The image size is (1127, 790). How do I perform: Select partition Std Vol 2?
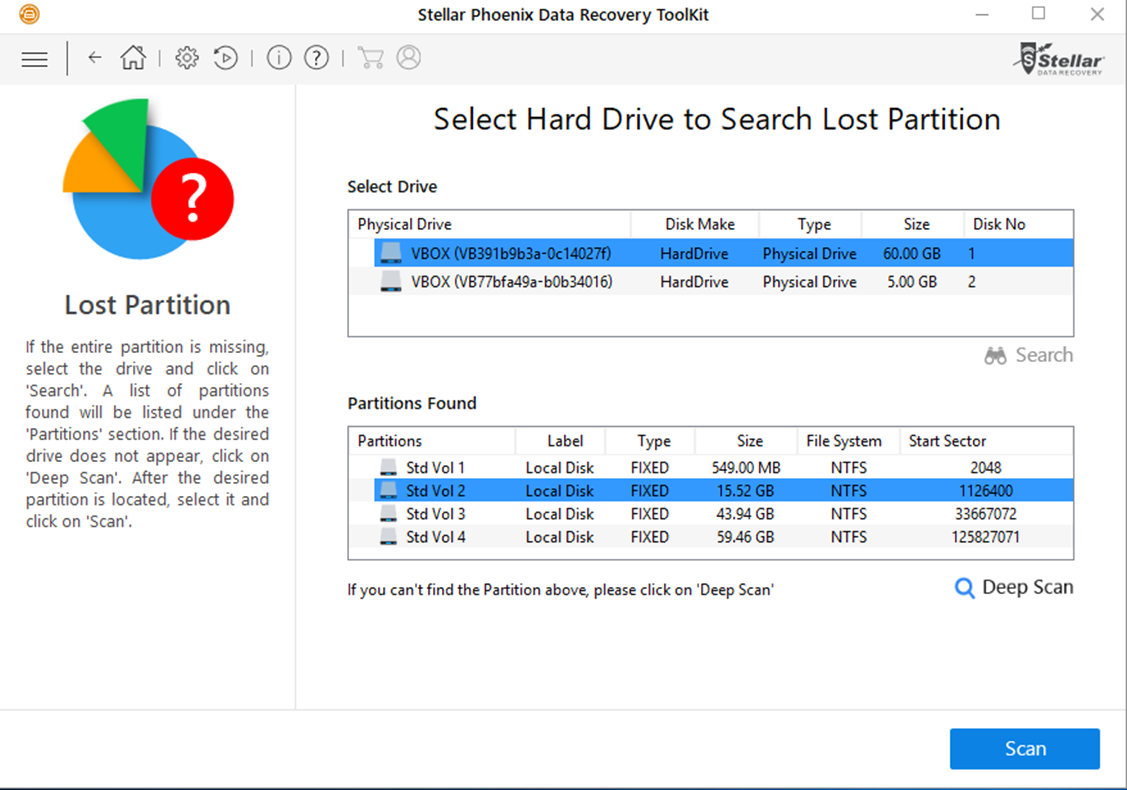[x=723, y=490]
